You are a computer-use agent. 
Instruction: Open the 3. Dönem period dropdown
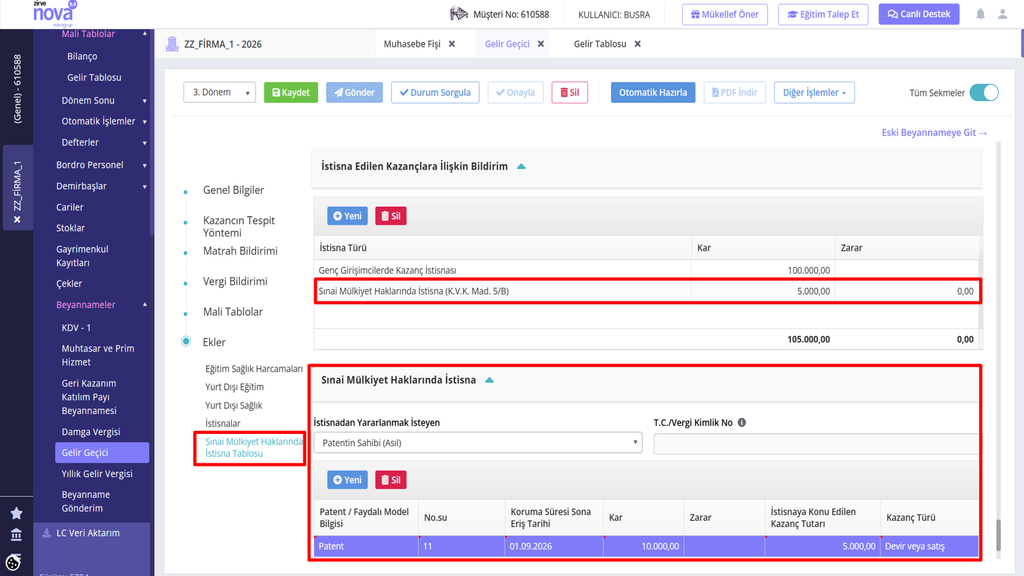point(219,93)
